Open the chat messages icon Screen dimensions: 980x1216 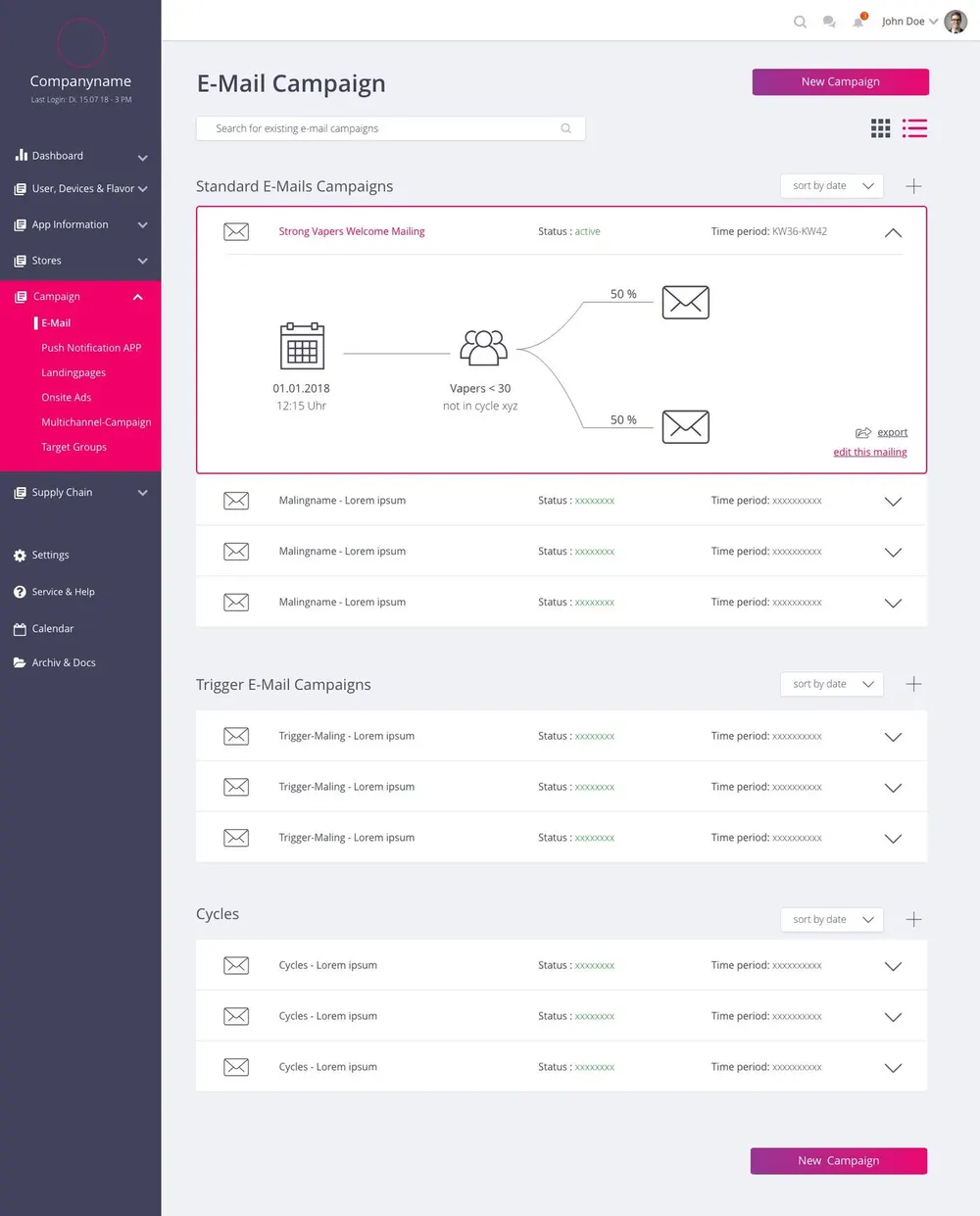click(x=829, y=22)
